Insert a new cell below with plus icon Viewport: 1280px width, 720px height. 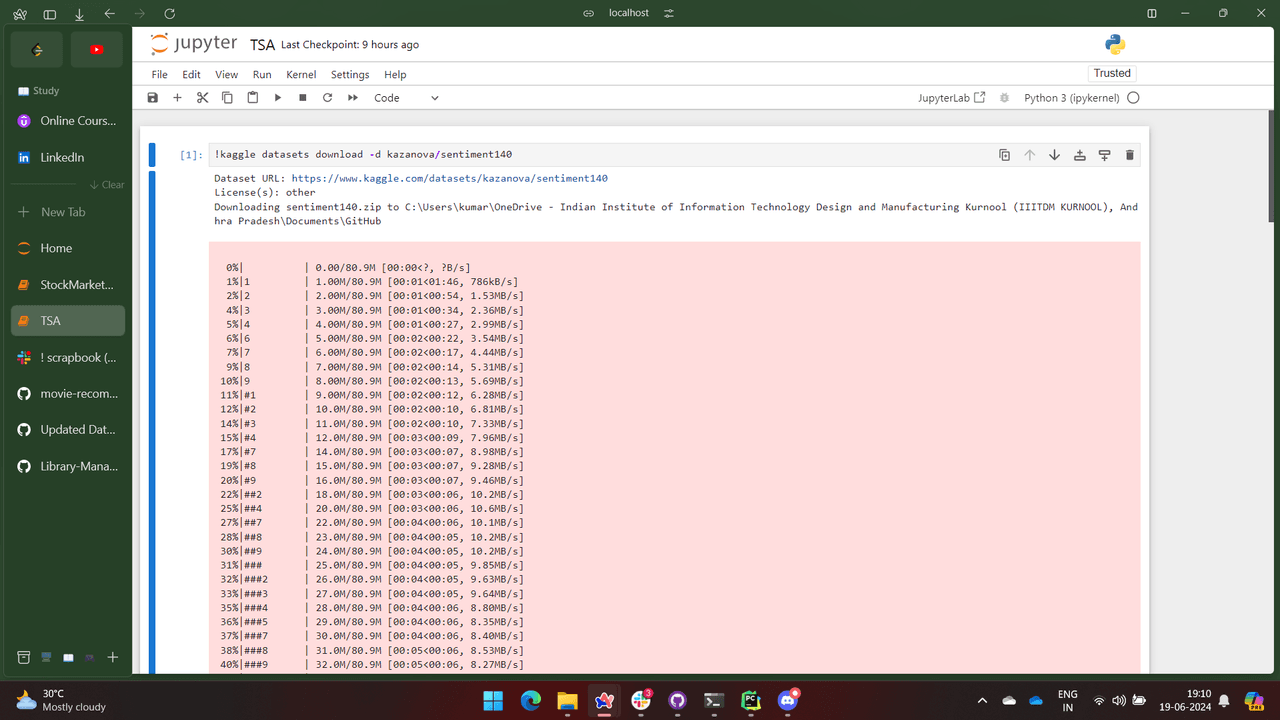point(177,98)
